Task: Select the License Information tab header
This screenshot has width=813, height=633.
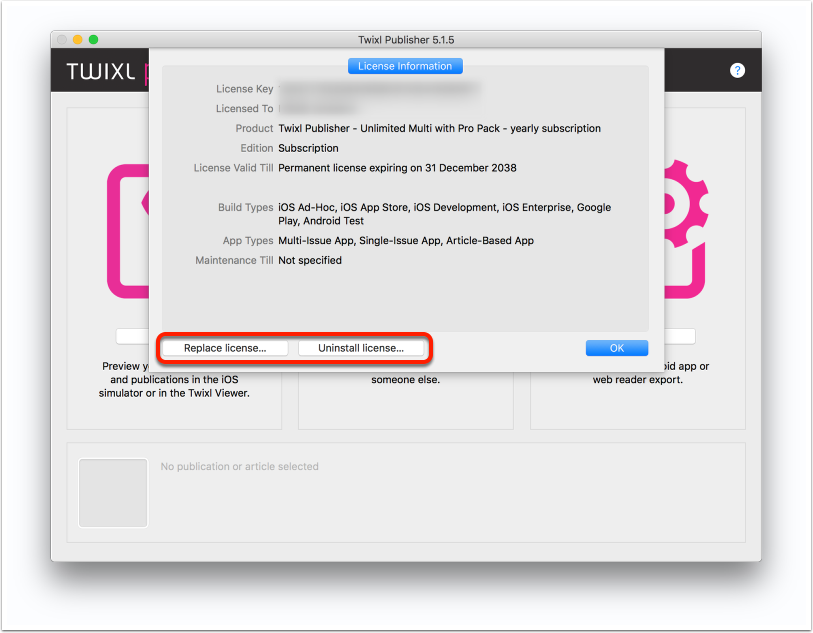Action: point(405,66)
